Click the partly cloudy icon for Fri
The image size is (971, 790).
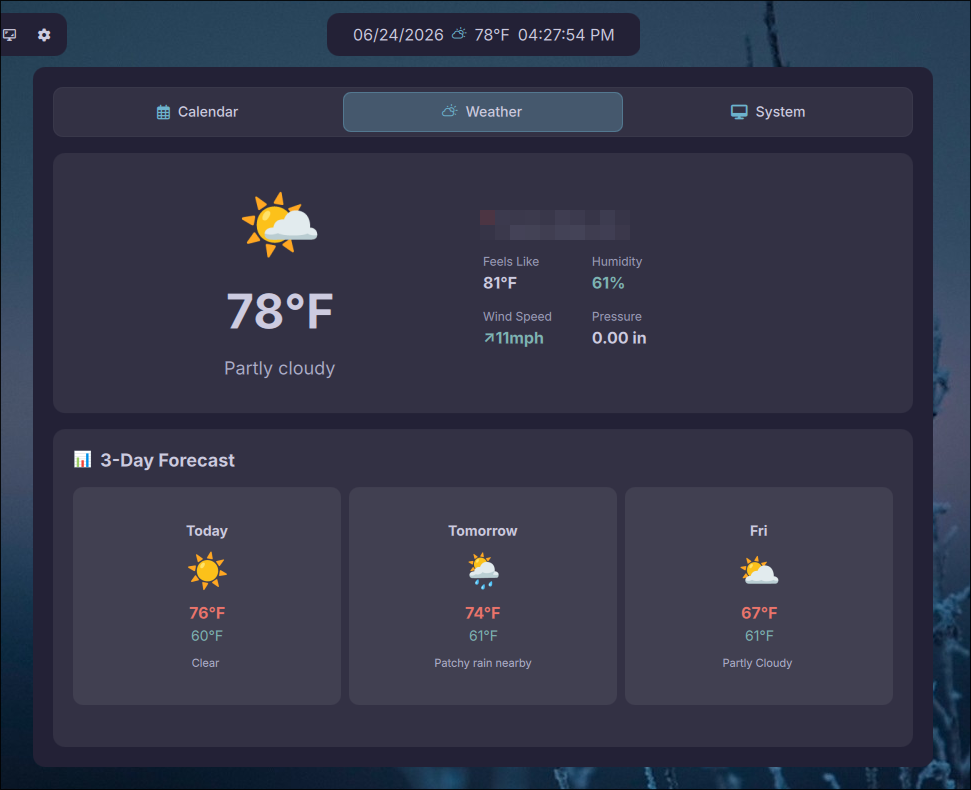[759, 571]
